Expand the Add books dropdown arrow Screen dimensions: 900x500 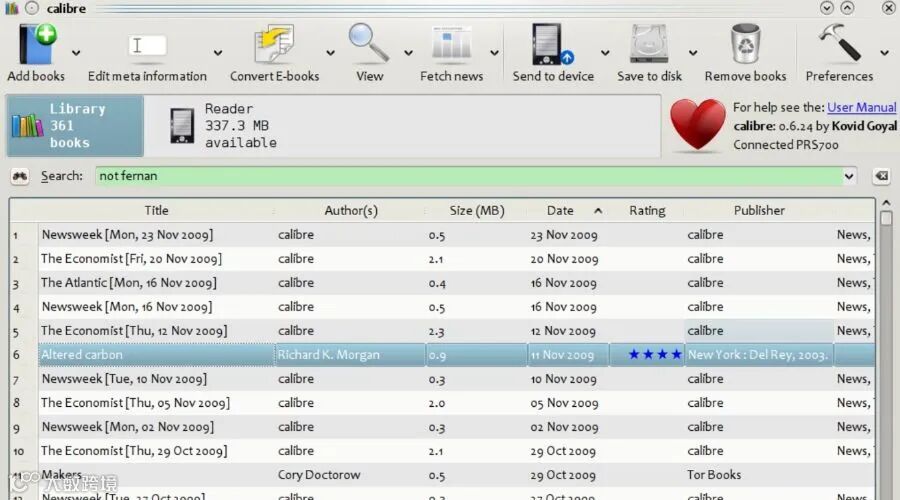point(76,53)
